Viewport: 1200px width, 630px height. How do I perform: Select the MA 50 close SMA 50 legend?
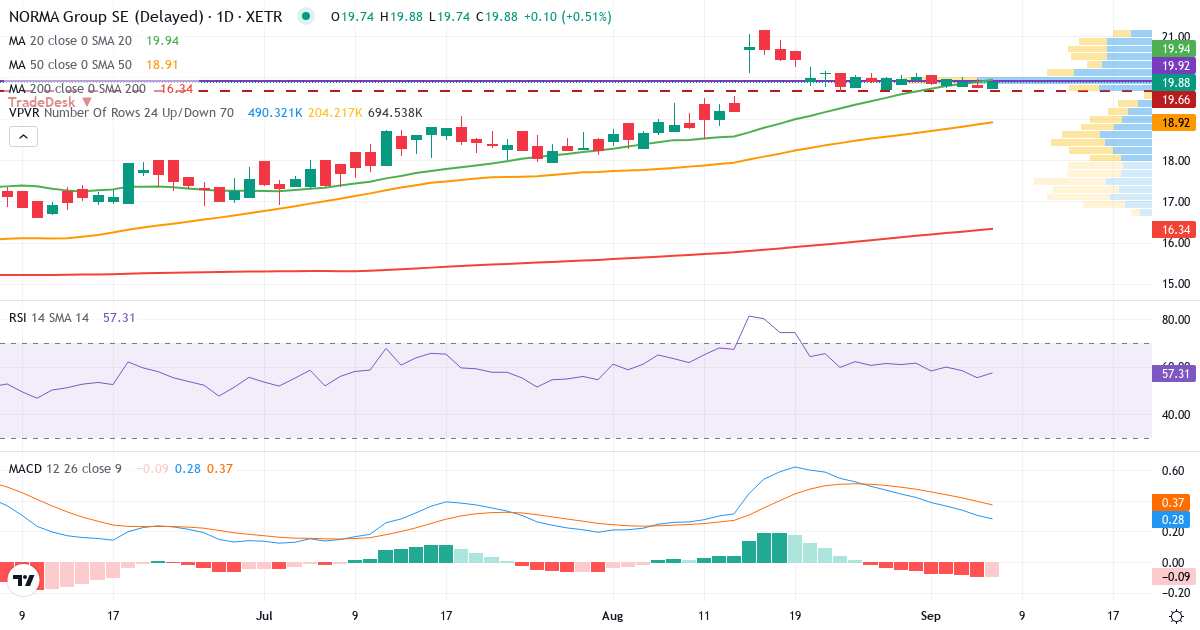click(x=70, y=65)
